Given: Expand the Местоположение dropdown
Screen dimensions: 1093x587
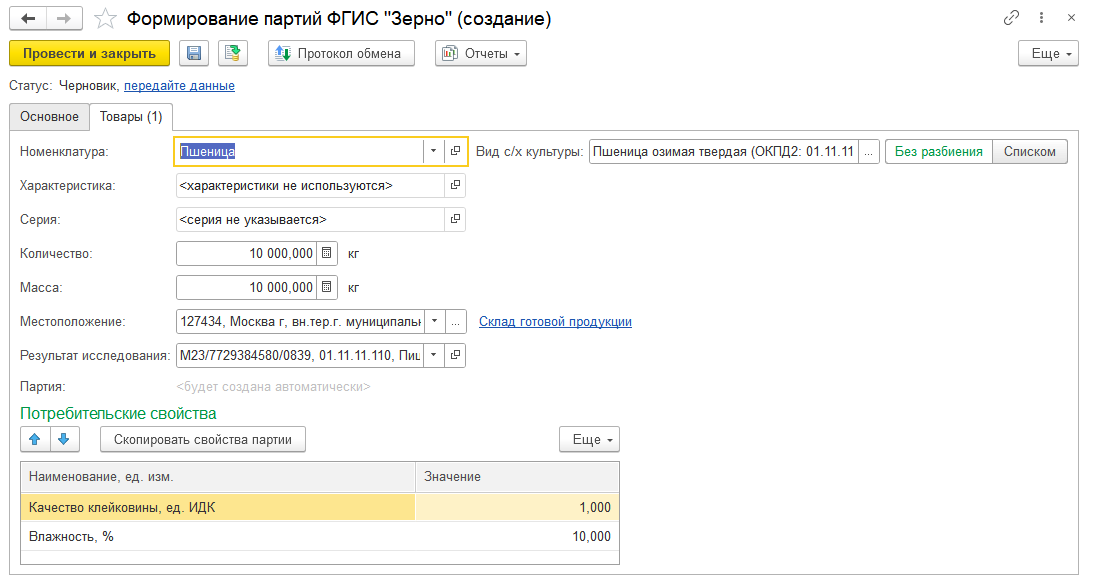Looking at the screenshot, I should tap(434, 322).
